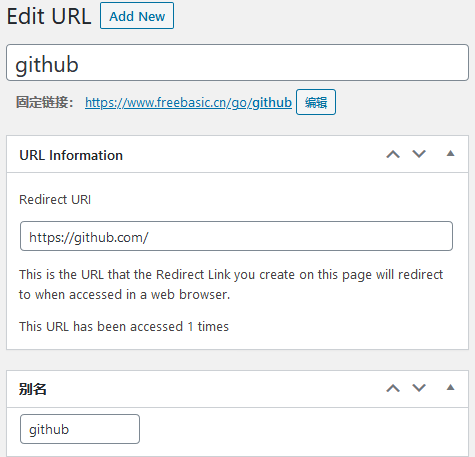Move URL Information panel up

[393, 154]
